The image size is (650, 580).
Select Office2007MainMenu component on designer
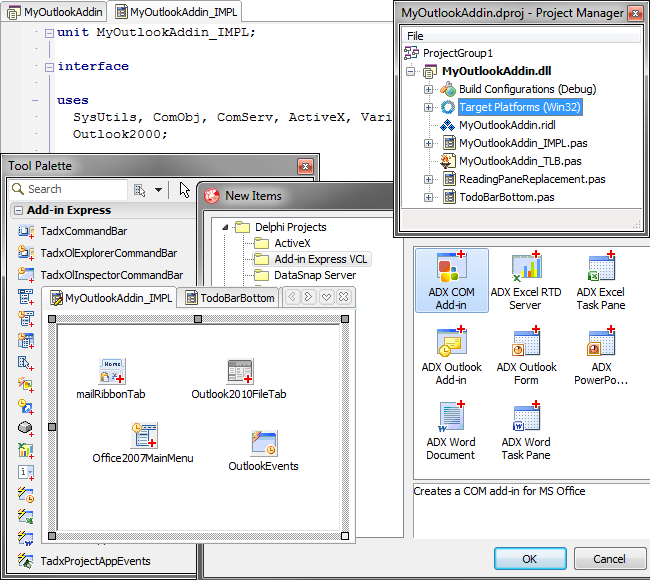point(143,443)
